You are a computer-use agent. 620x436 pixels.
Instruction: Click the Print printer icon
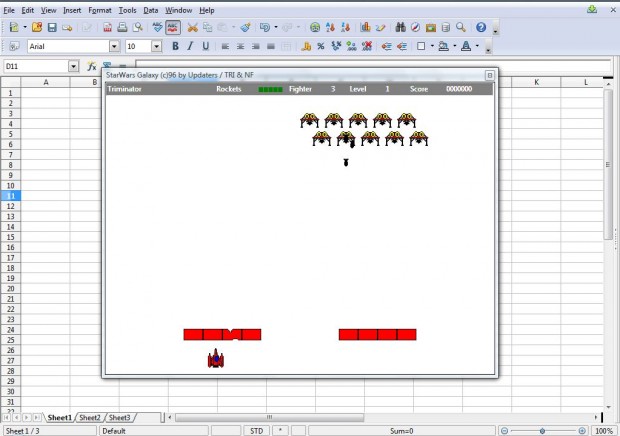[122, 27]
